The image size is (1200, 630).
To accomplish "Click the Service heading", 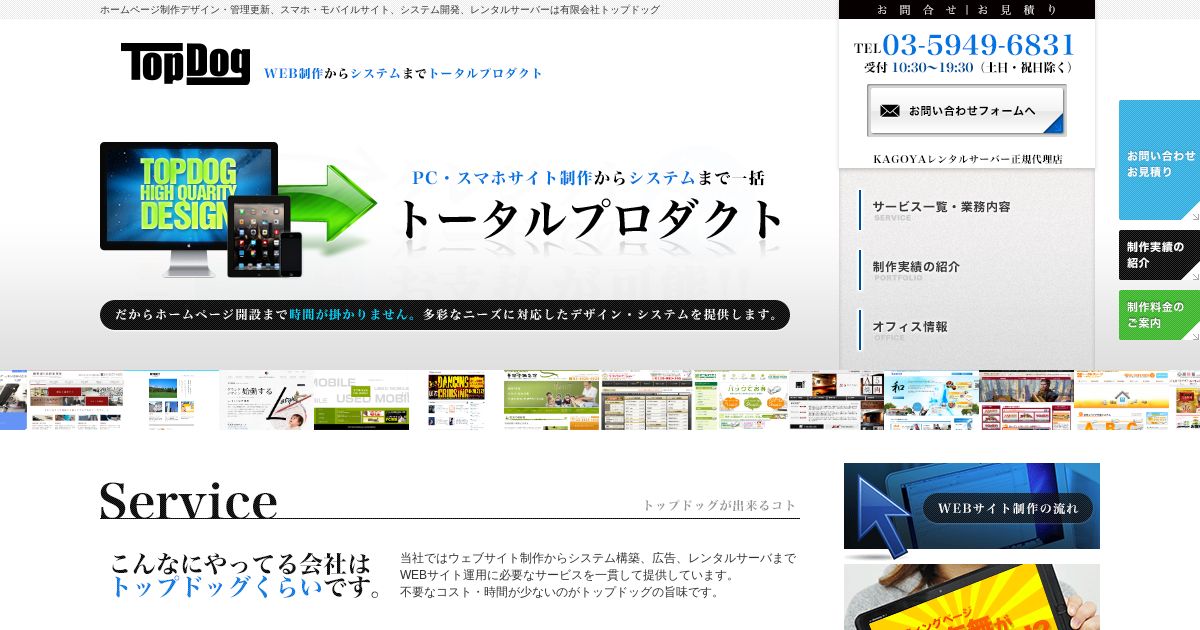I will (x=189, y=500).
